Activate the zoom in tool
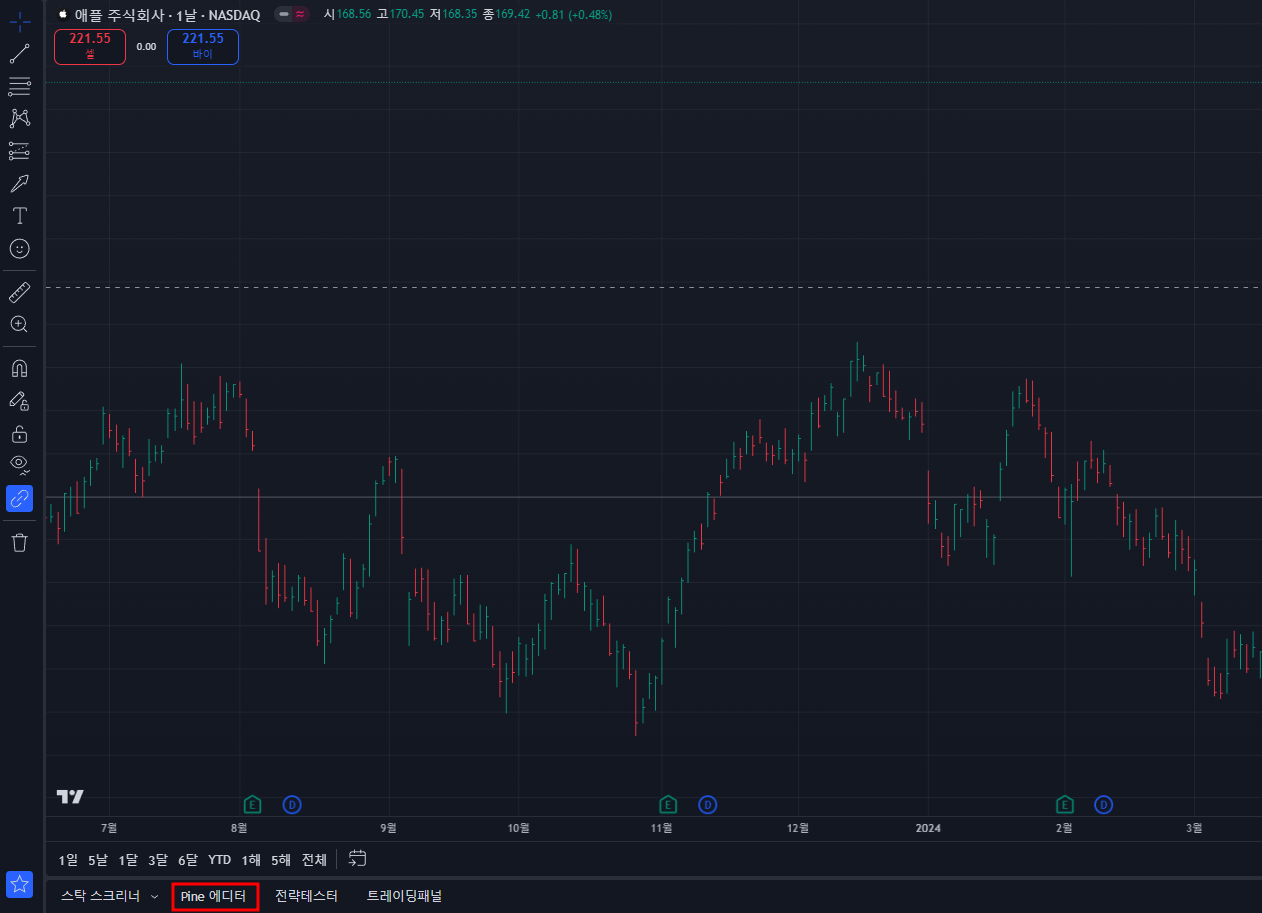 tap(19, 324)
